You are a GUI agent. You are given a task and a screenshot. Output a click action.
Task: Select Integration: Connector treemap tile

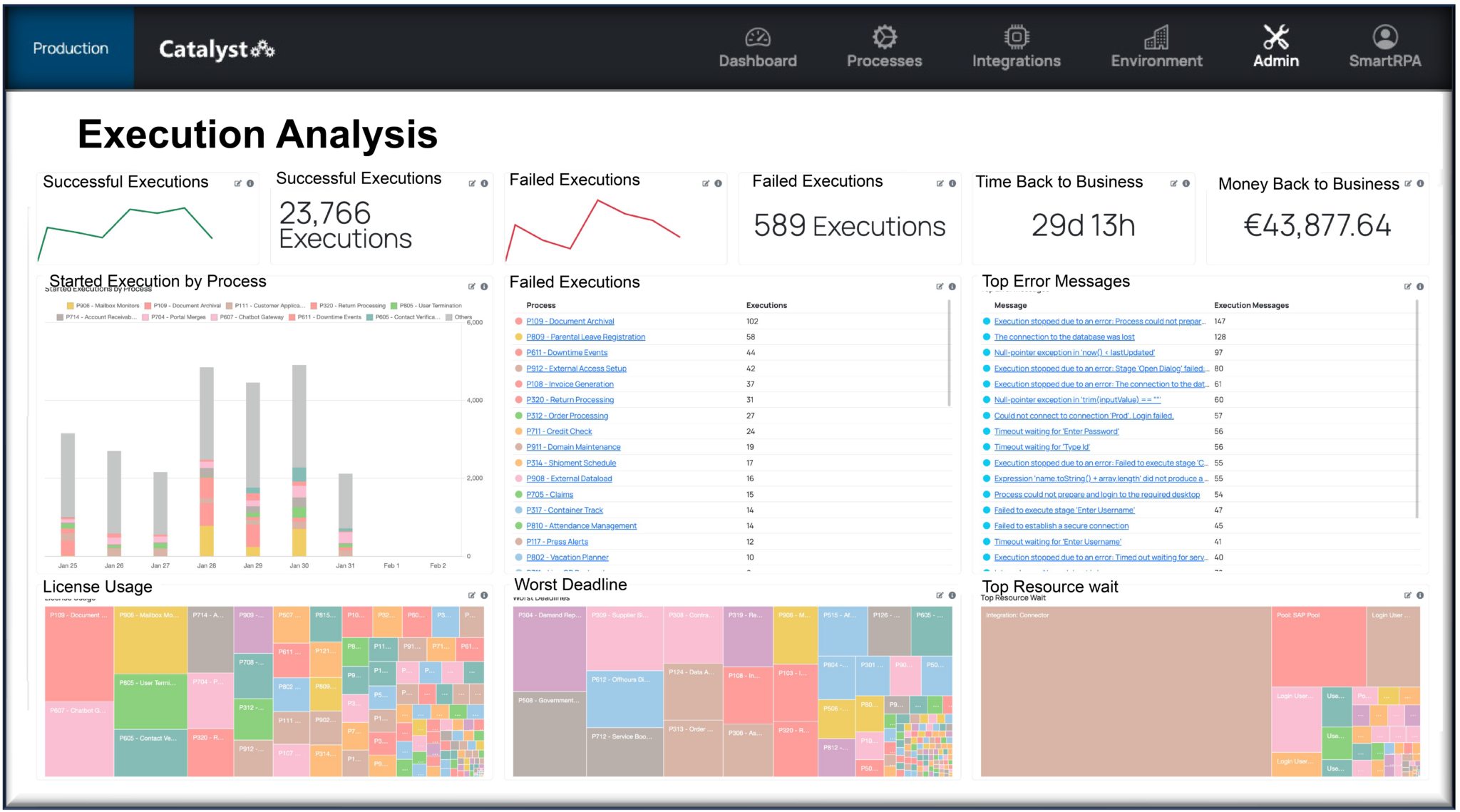pos(1124,692)
